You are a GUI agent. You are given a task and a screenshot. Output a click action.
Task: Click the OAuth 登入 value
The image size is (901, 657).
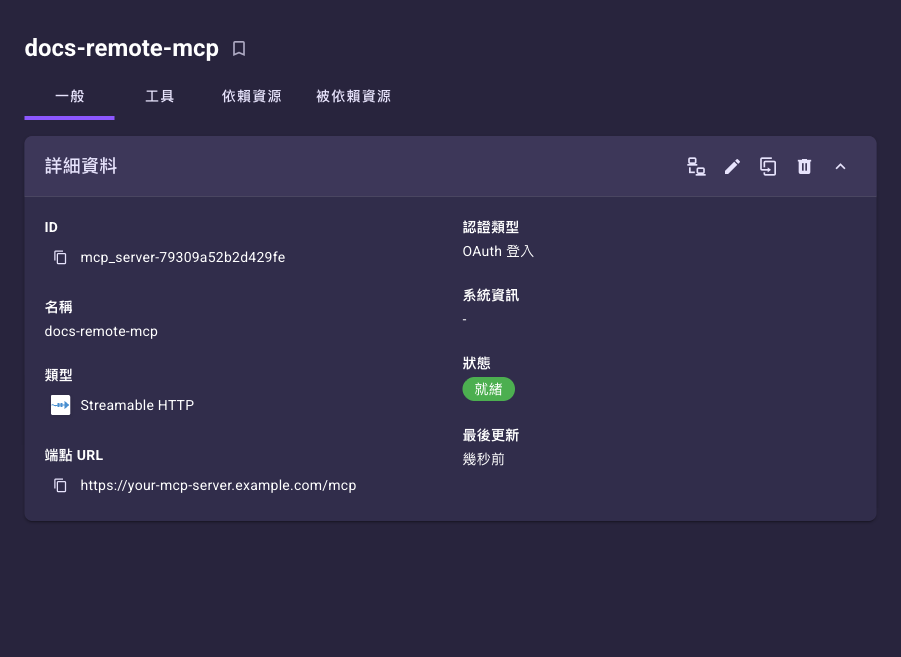pos(498,251)
